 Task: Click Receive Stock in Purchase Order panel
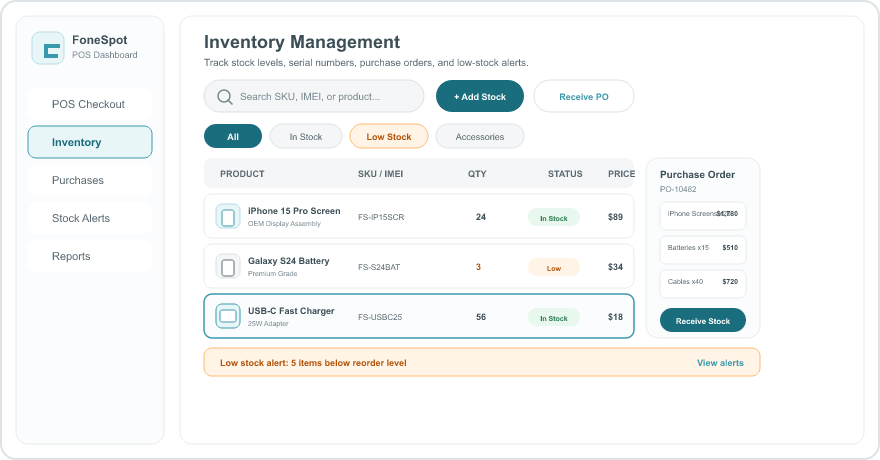pyautogui.click(x=703, y=320)
